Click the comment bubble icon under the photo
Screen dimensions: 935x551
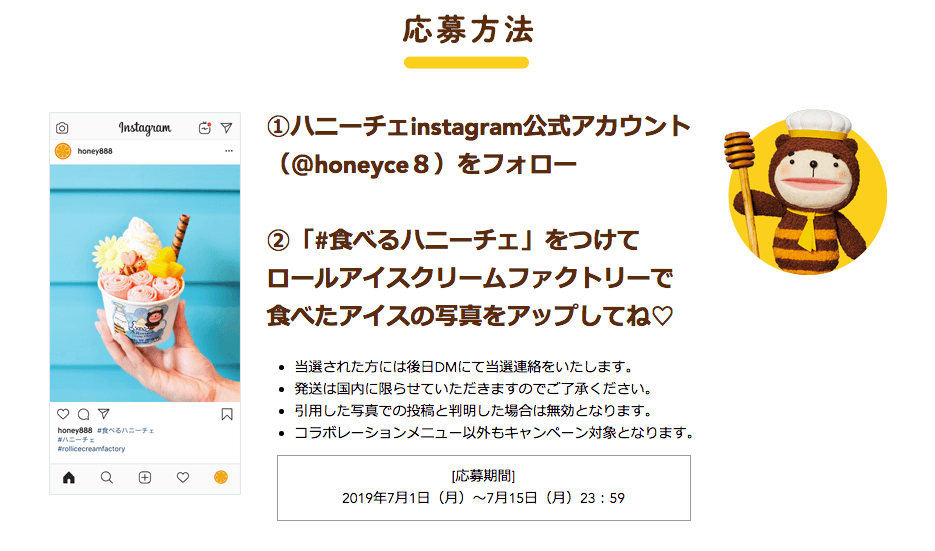pyautogui.click(x=83, y=414)
